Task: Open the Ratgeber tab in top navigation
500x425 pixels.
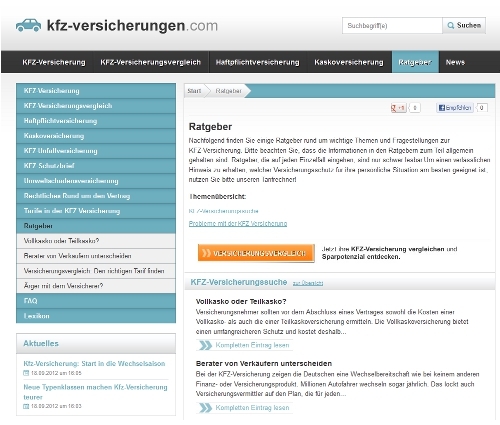Action: 415,62
